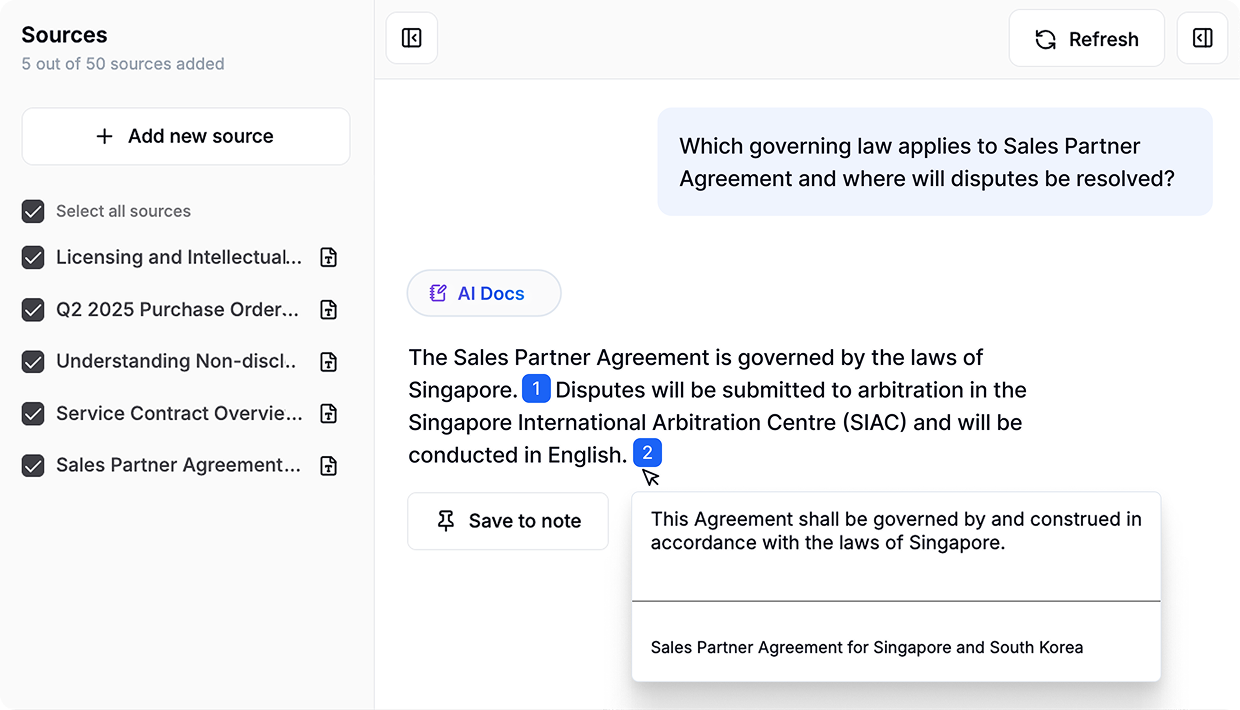
Task: Uncheck the Licensing and Intellectual source checkbox
Action: click(x=33, y=258)
